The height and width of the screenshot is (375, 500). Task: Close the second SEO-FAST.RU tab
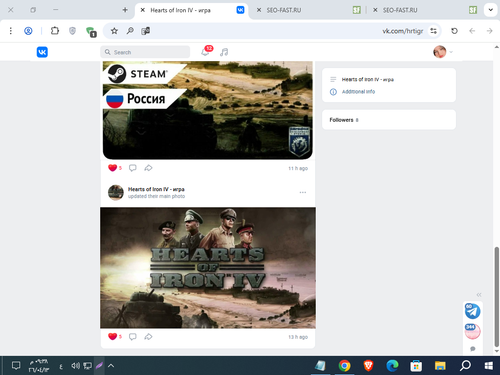point(375,10)
